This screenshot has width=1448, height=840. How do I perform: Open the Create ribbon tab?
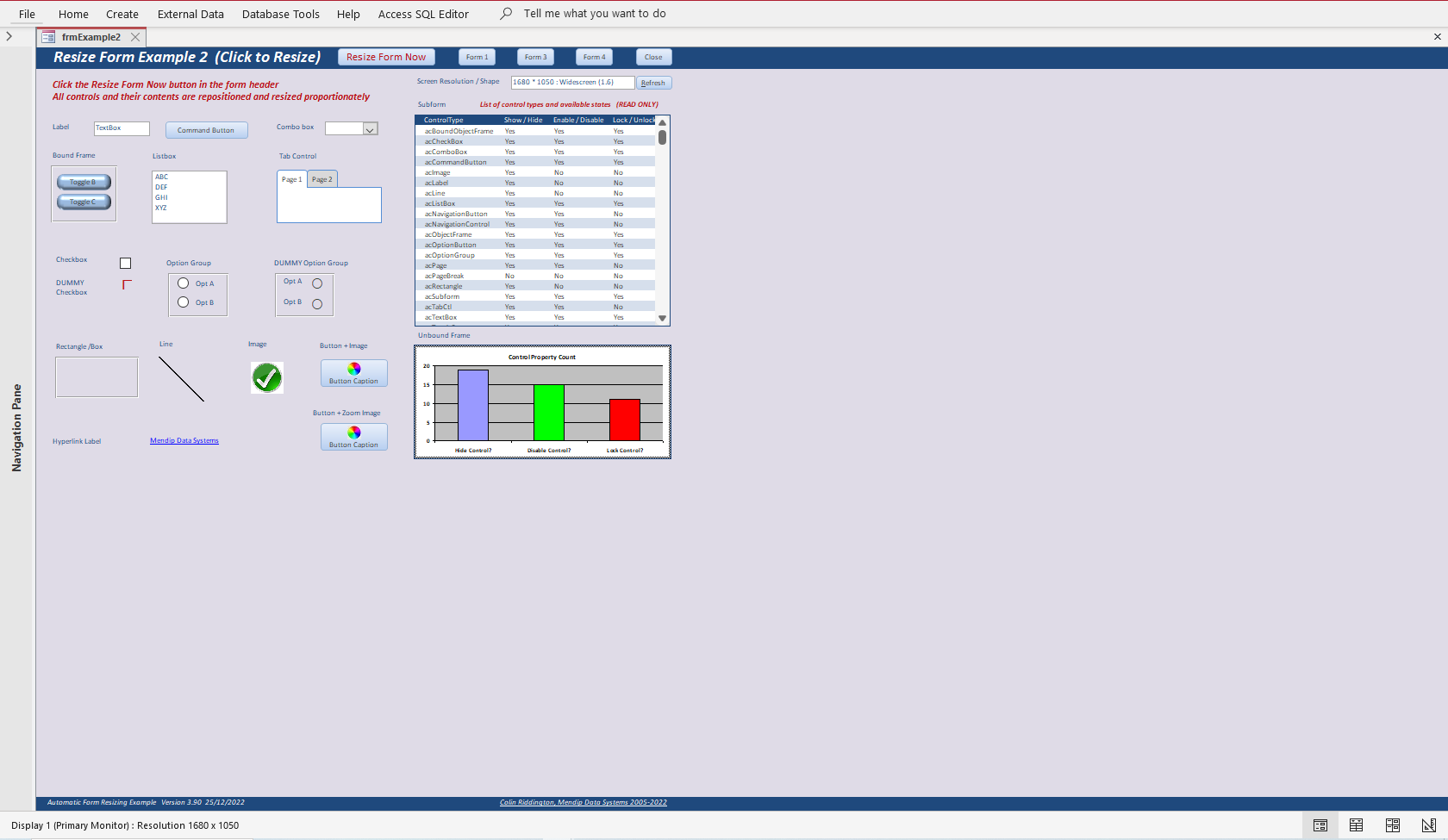pos(122,14)
